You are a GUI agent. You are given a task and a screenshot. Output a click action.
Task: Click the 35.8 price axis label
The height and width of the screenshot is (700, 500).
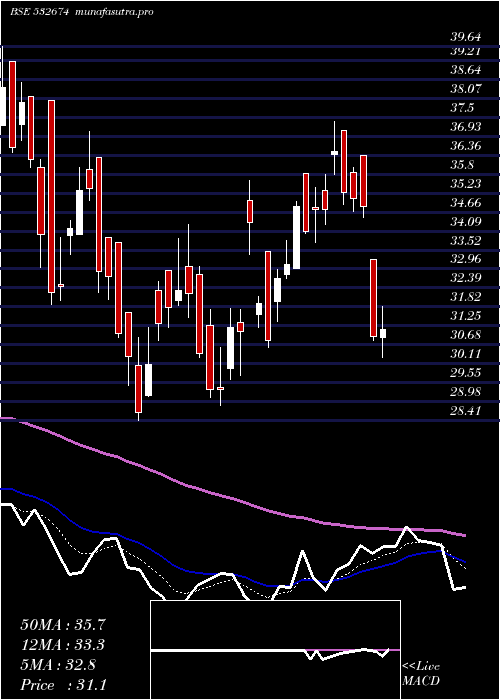pos(462,165)
